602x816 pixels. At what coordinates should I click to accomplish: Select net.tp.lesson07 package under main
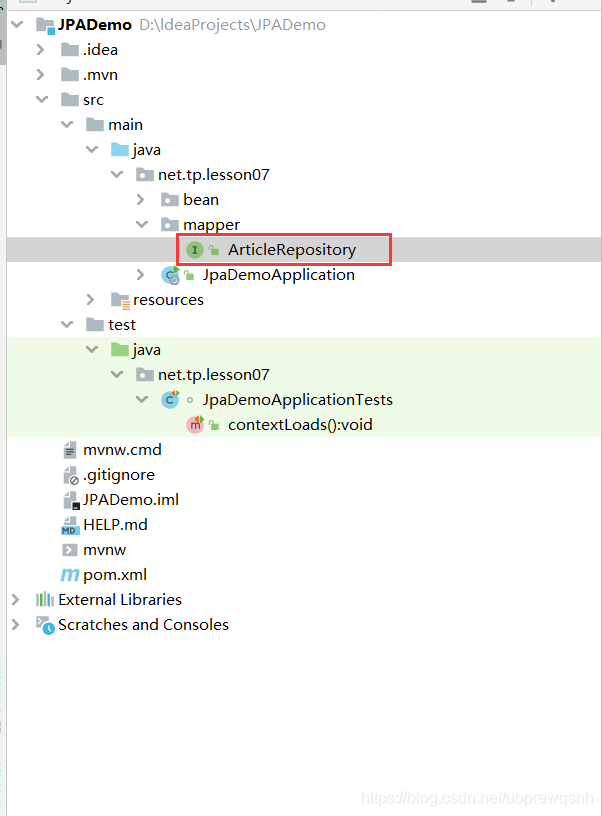pos(214,175)
